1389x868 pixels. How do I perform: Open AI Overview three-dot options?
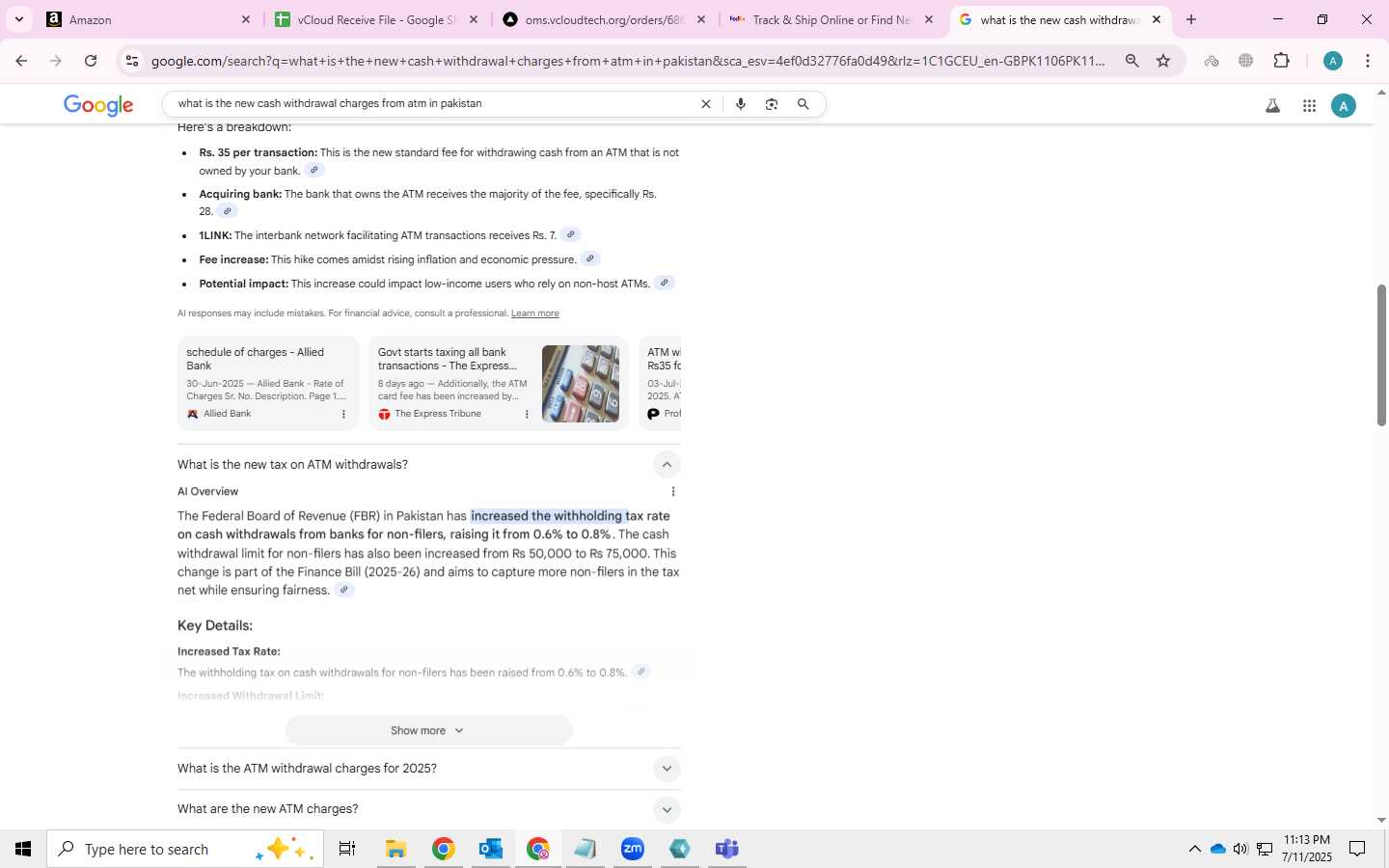click(x=672, y=492)
